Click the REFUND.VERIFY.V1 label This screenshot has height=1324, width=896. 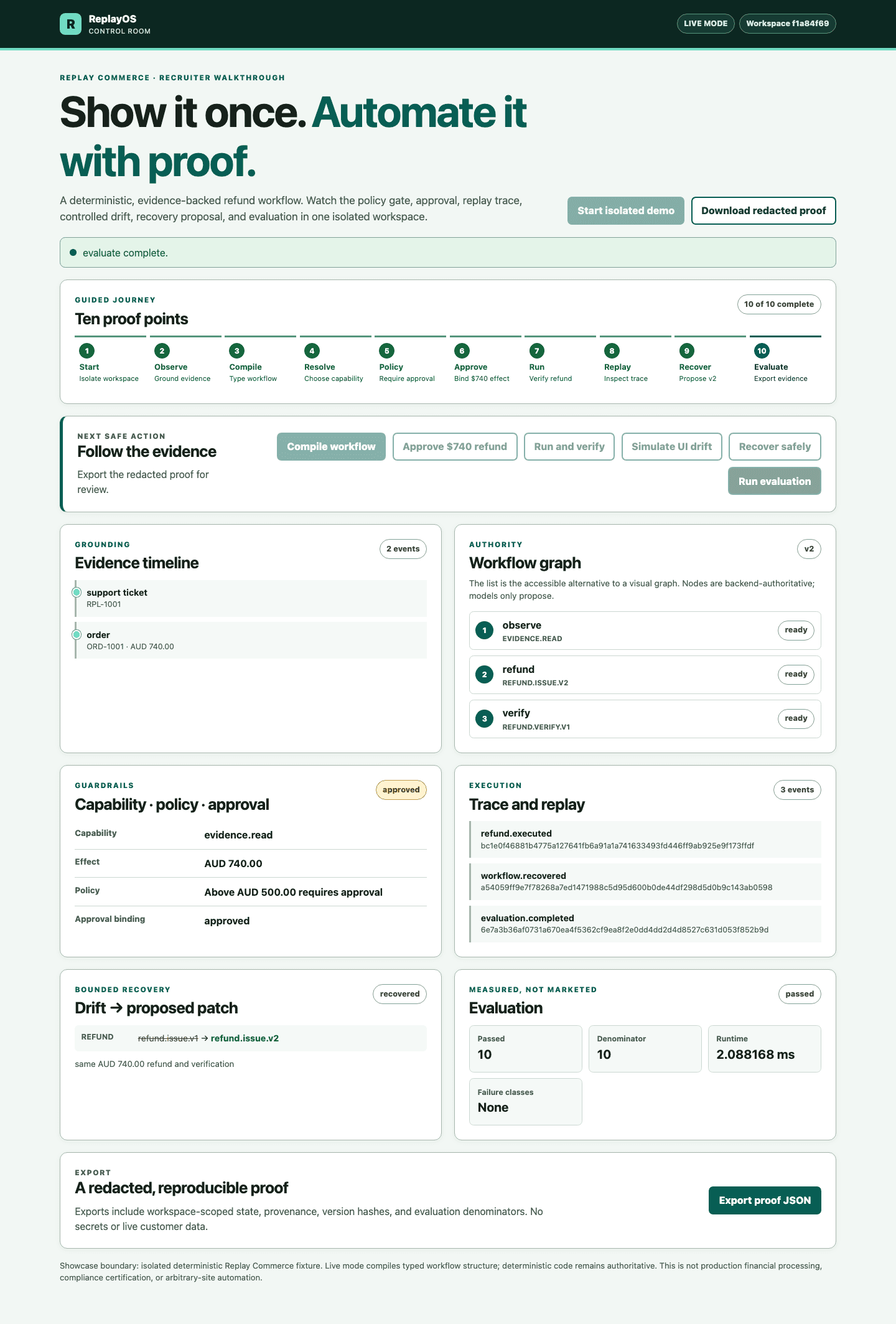tap(536, 727)
